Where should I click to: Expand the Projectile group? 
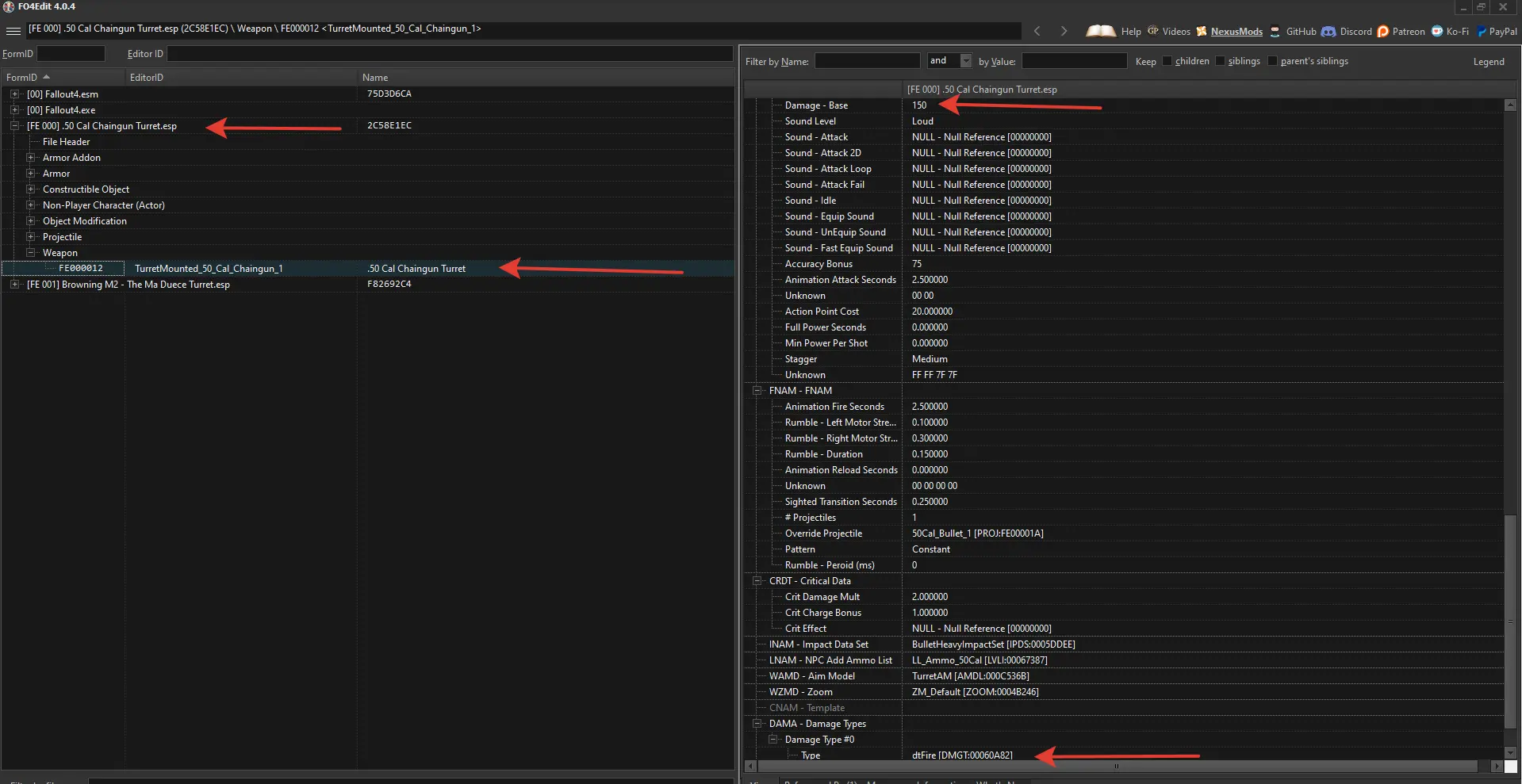[x=30, y=236]
